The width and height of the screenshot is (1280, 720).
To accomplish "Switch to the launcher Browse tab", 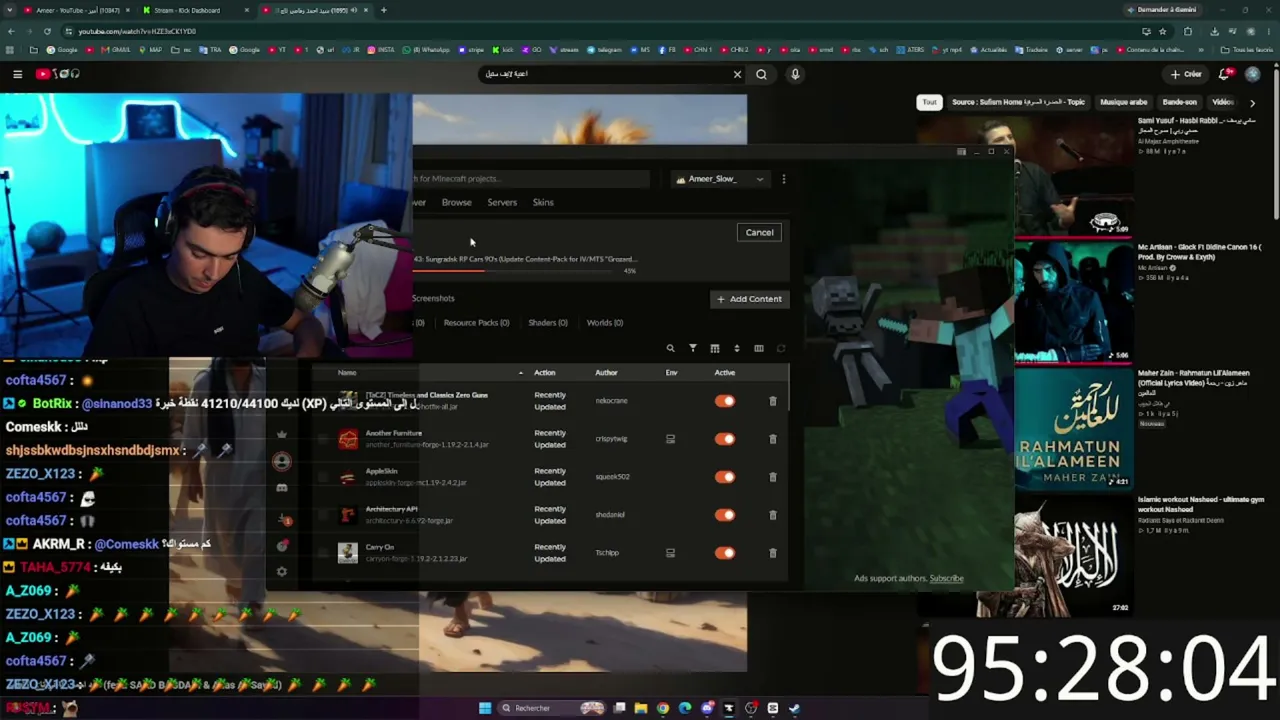I will [457, 203].
